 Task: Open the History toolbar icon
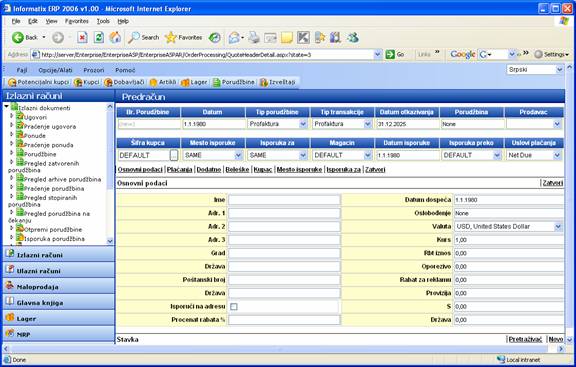pos(215,37)
